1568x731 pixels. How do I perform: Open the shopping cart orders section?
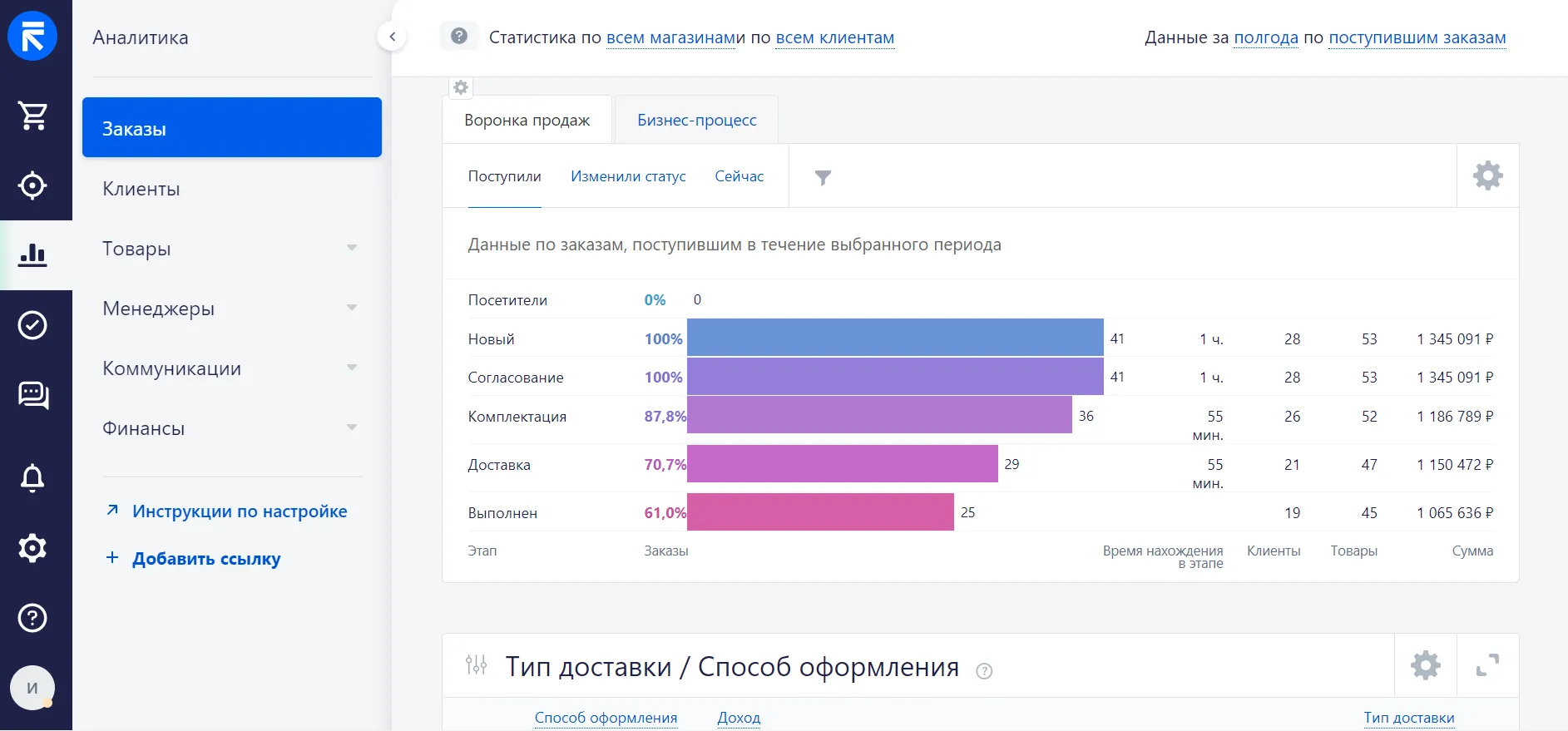[32, 116]
